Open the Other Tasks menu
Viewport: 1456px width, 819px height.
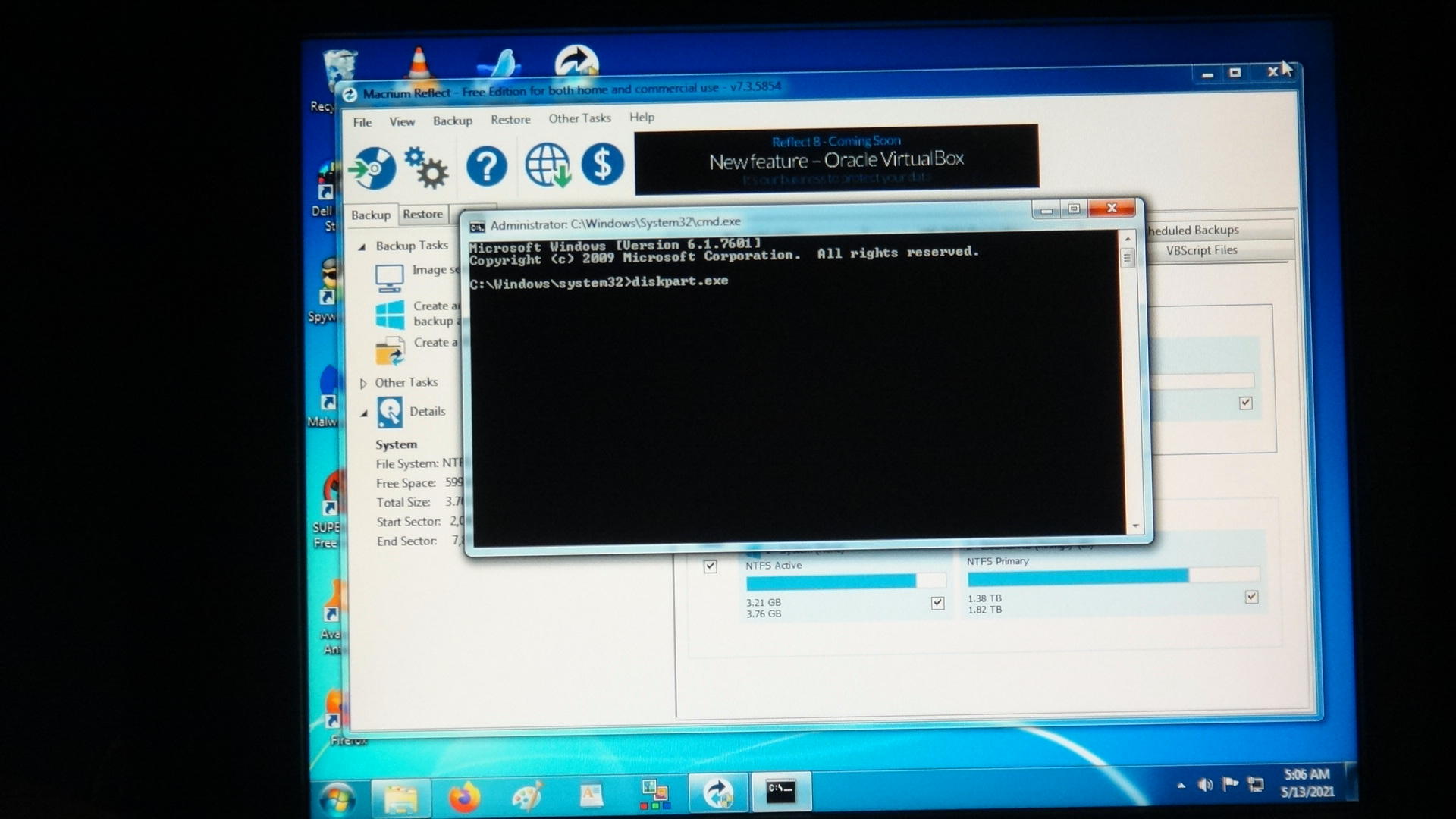point(579,118)
